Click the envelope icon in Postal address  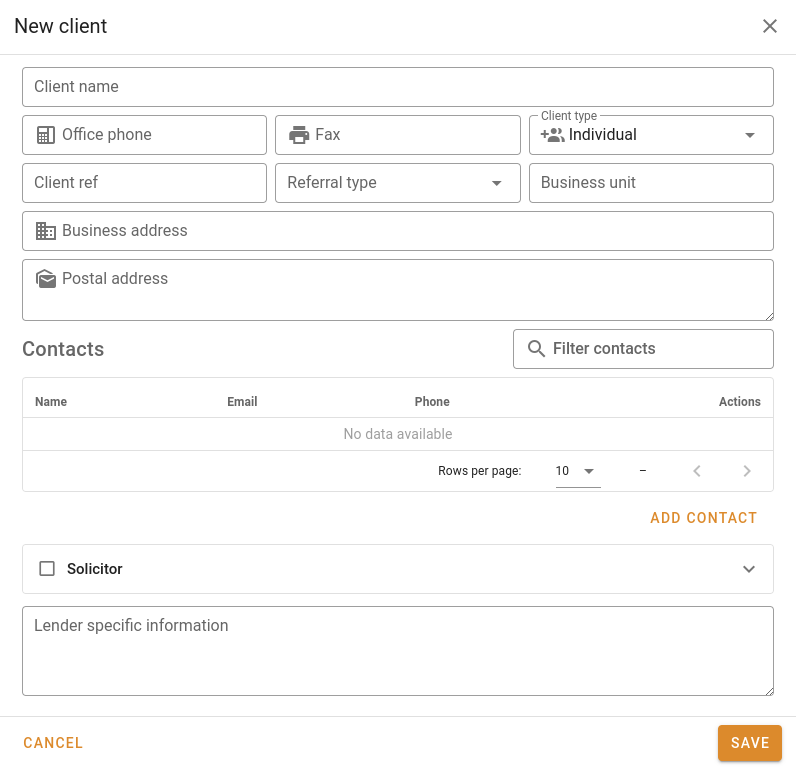pos(45,279)
